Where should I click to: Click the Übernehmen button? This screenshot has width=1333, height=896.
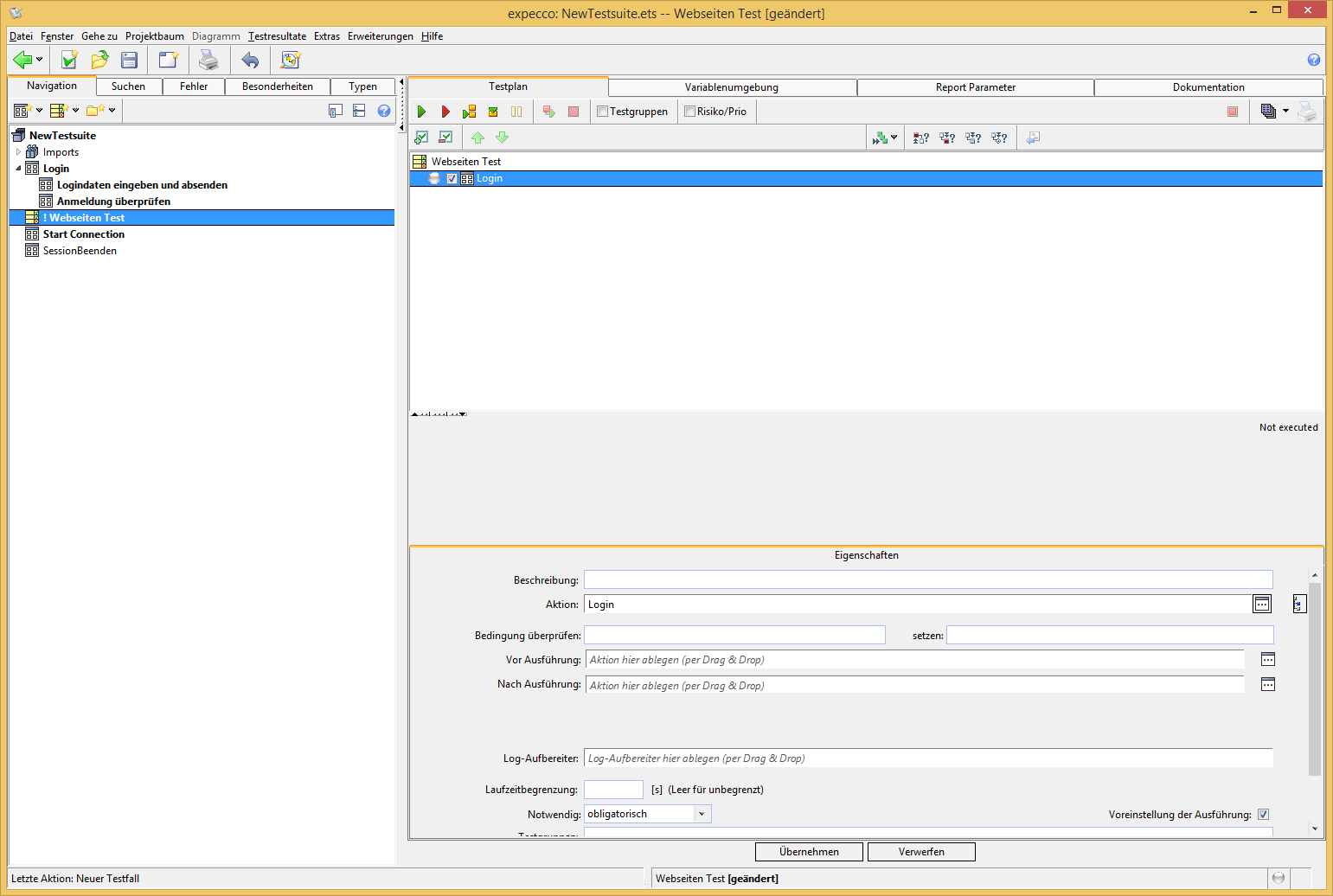point(809,852)
